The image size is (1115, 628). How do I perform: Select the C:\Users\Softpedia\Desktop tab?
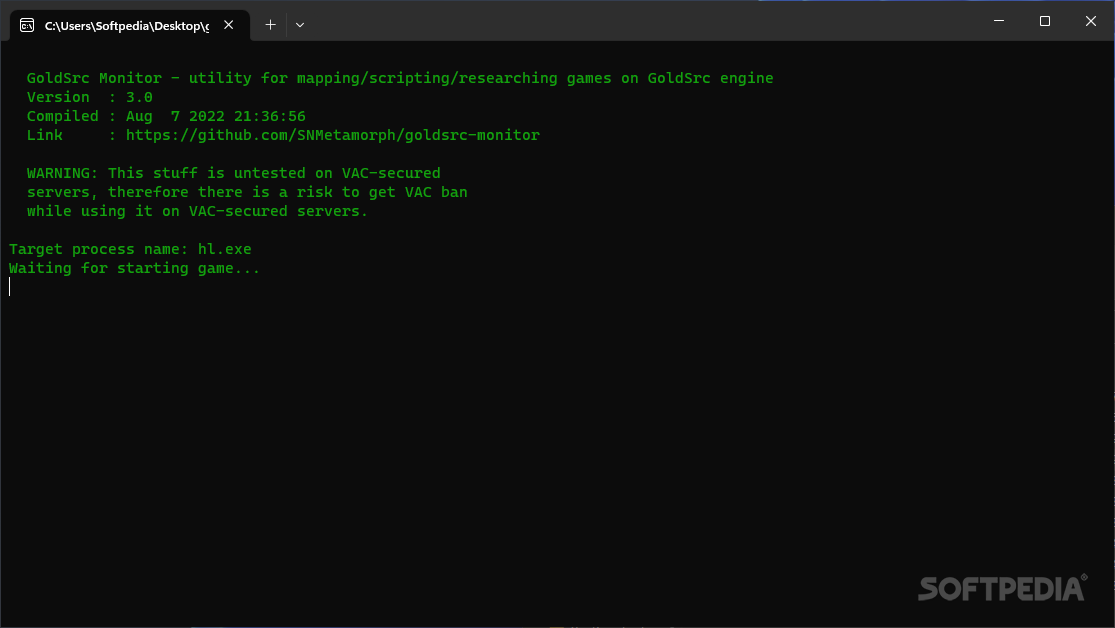coord(130,26)
